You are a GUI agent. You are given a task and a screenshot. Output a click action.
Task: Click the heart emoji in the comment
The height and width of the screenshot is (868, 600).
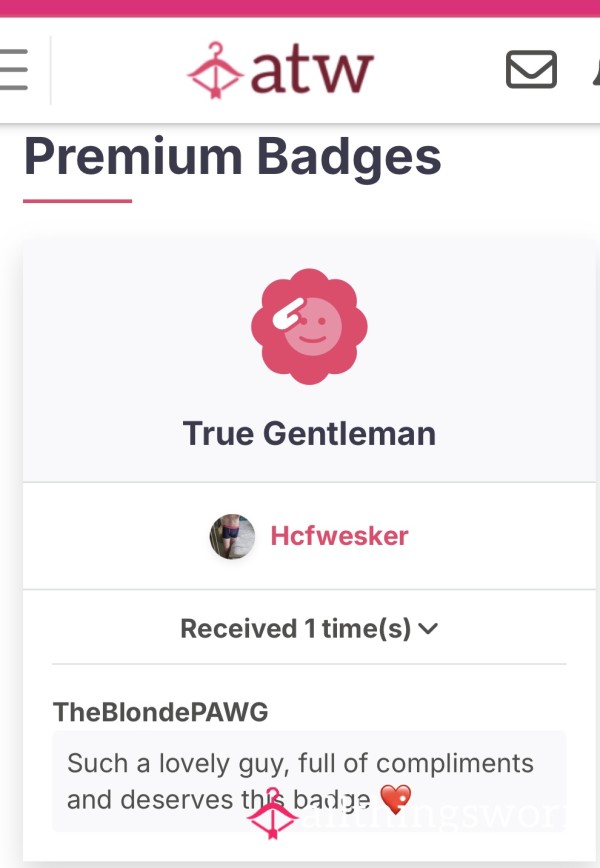396,799
